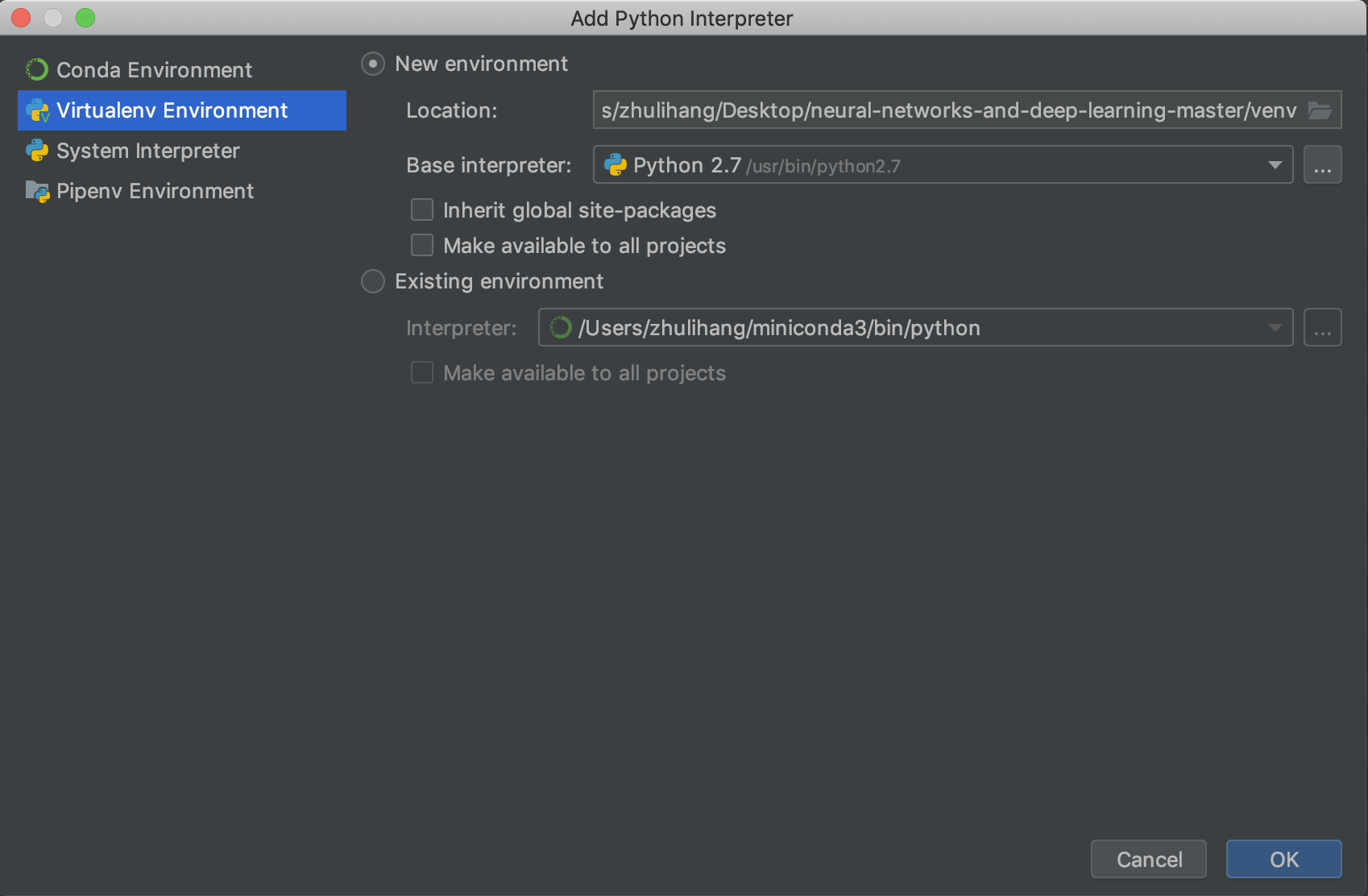The width and height of the screenshot is (1368, 896).
Task: Click the Python icon in Base interpreter field
Action: (x=616, y=165)
